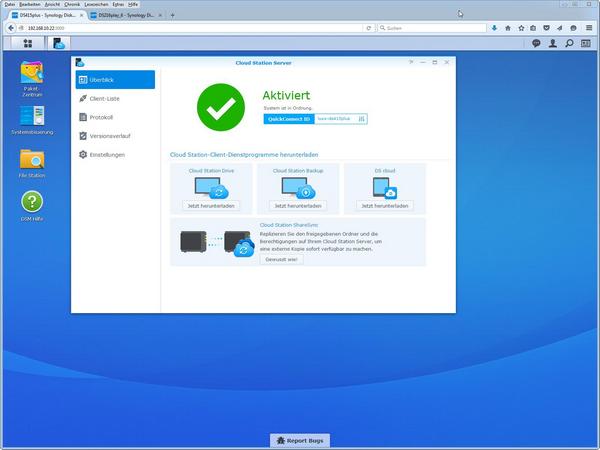The width and height of the screenshot is (600, 450).
Task: Open the Datei menu
Action: tap(10, 4)
